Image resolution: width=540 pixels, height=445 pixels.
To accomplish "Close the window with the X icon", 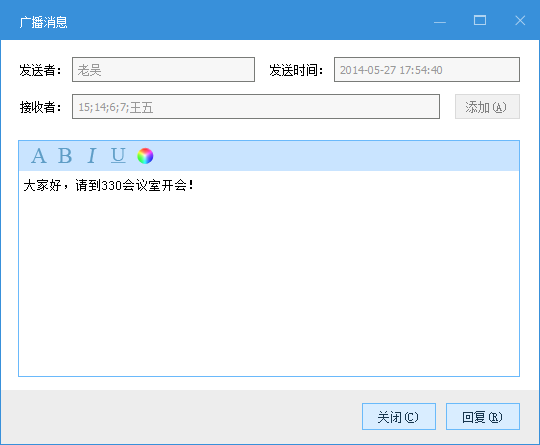I will pyautogui.click(x=520, y=21).
